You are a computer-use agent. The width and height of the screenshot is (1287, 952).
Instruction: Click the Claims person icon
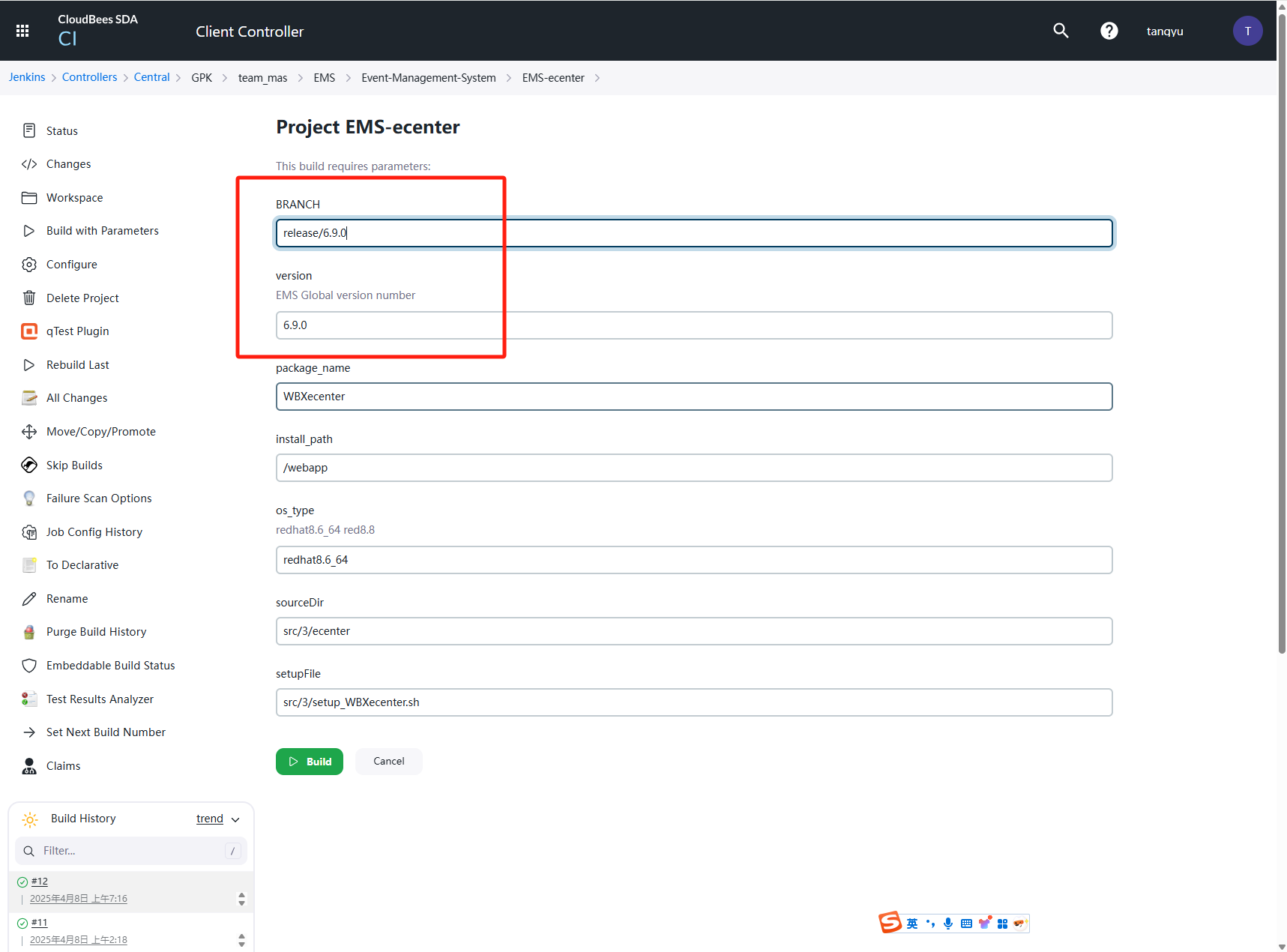(x=29, y=766)
